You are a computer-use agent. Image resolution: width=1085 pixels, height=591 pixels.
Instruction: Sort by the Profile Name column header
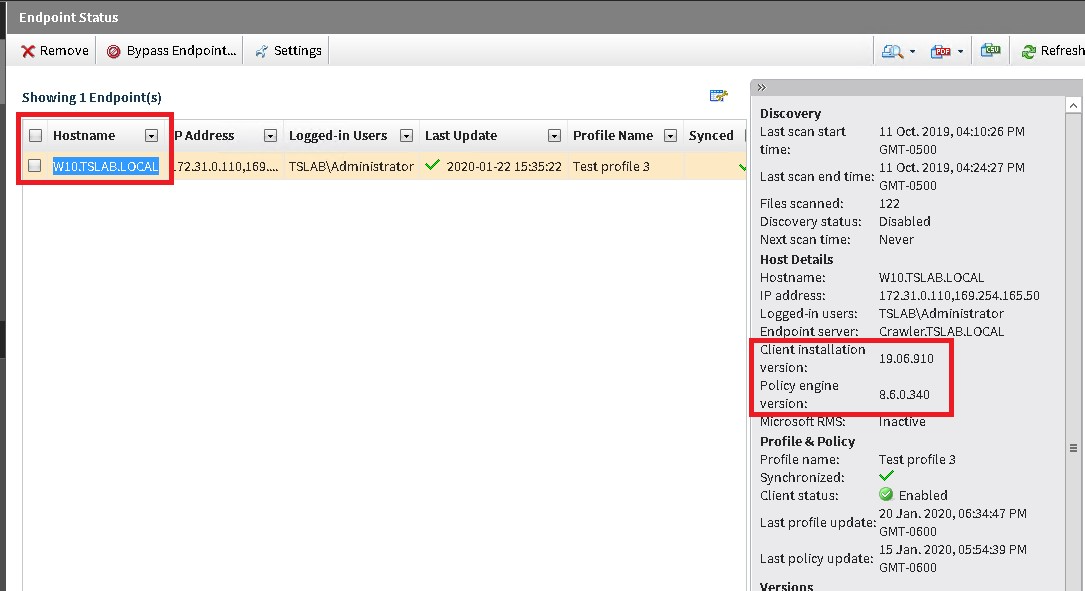[612, 136]
